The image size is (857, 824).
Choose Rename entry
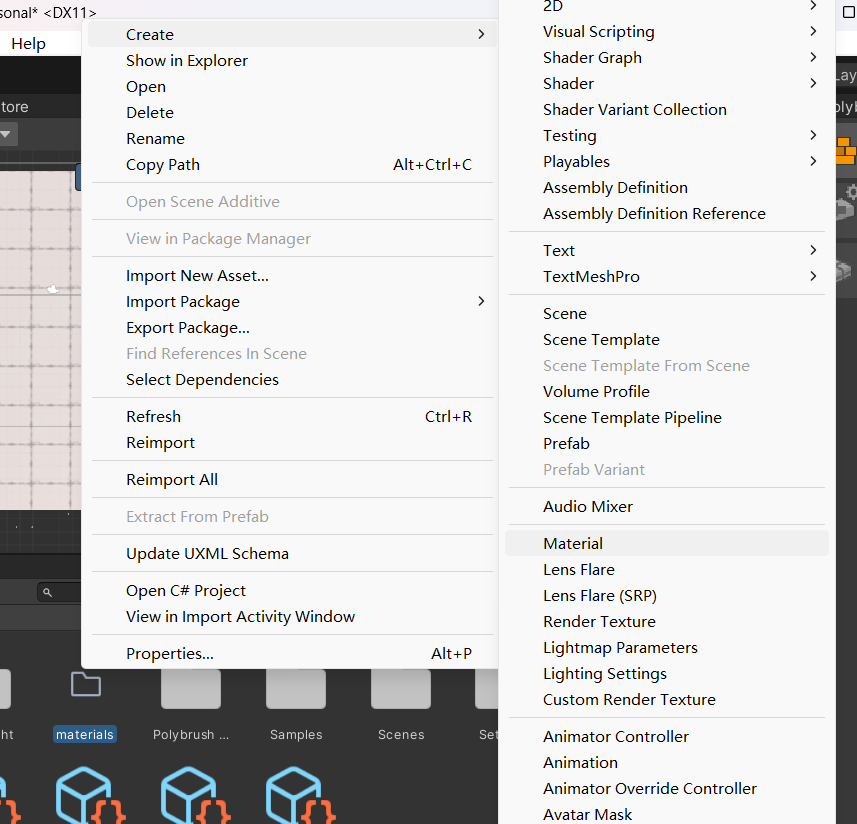click(x=292, y=139)
